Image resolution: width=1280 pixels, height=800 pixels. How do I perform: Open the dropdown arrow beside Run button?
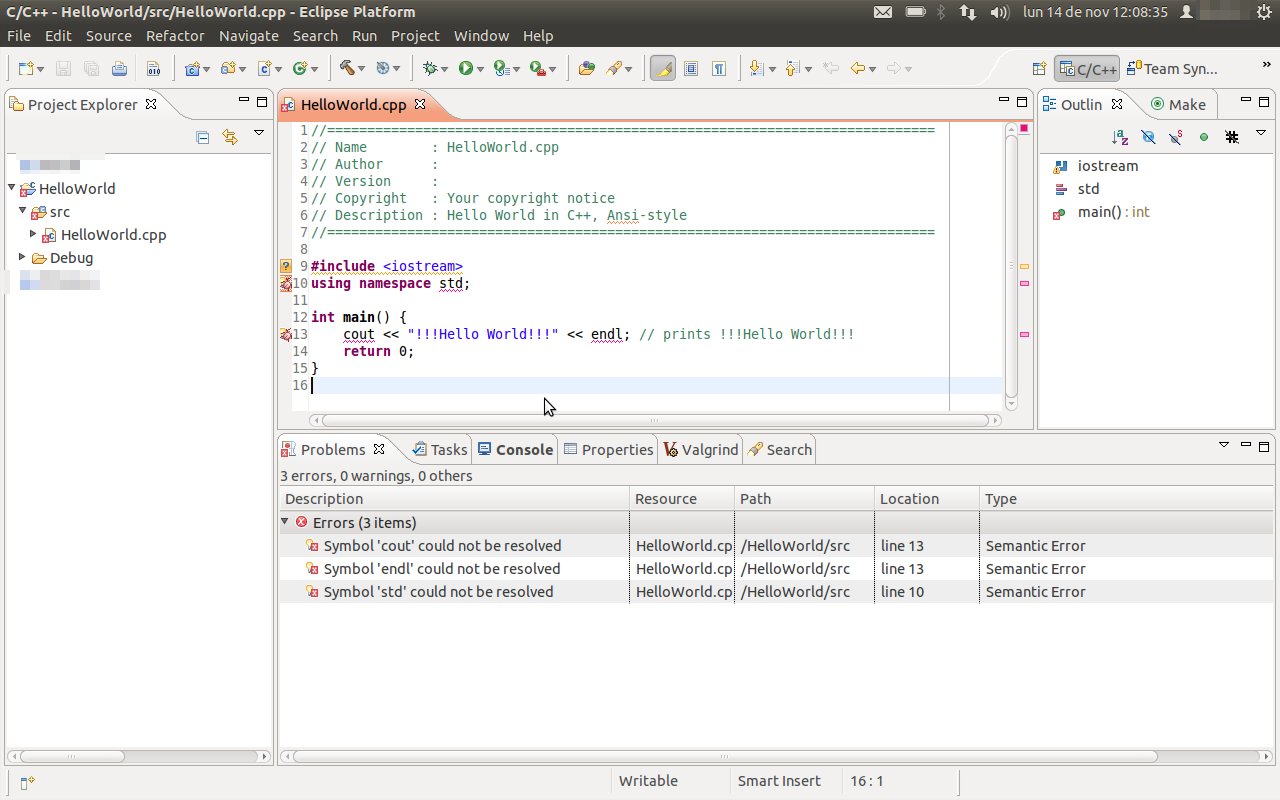pyautogui.click(x=481, y=69)
